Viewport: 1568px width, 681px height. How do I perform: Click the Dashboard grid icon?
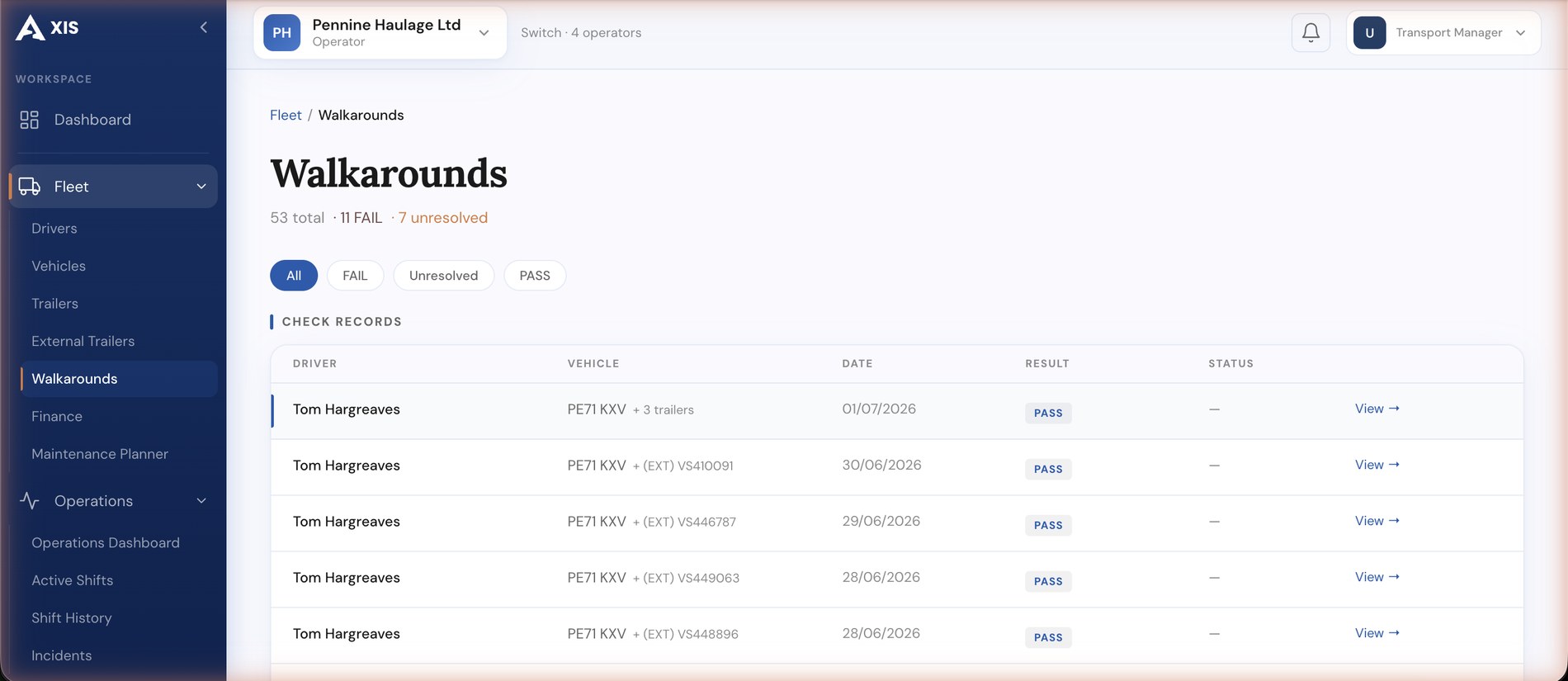(30, 120)
